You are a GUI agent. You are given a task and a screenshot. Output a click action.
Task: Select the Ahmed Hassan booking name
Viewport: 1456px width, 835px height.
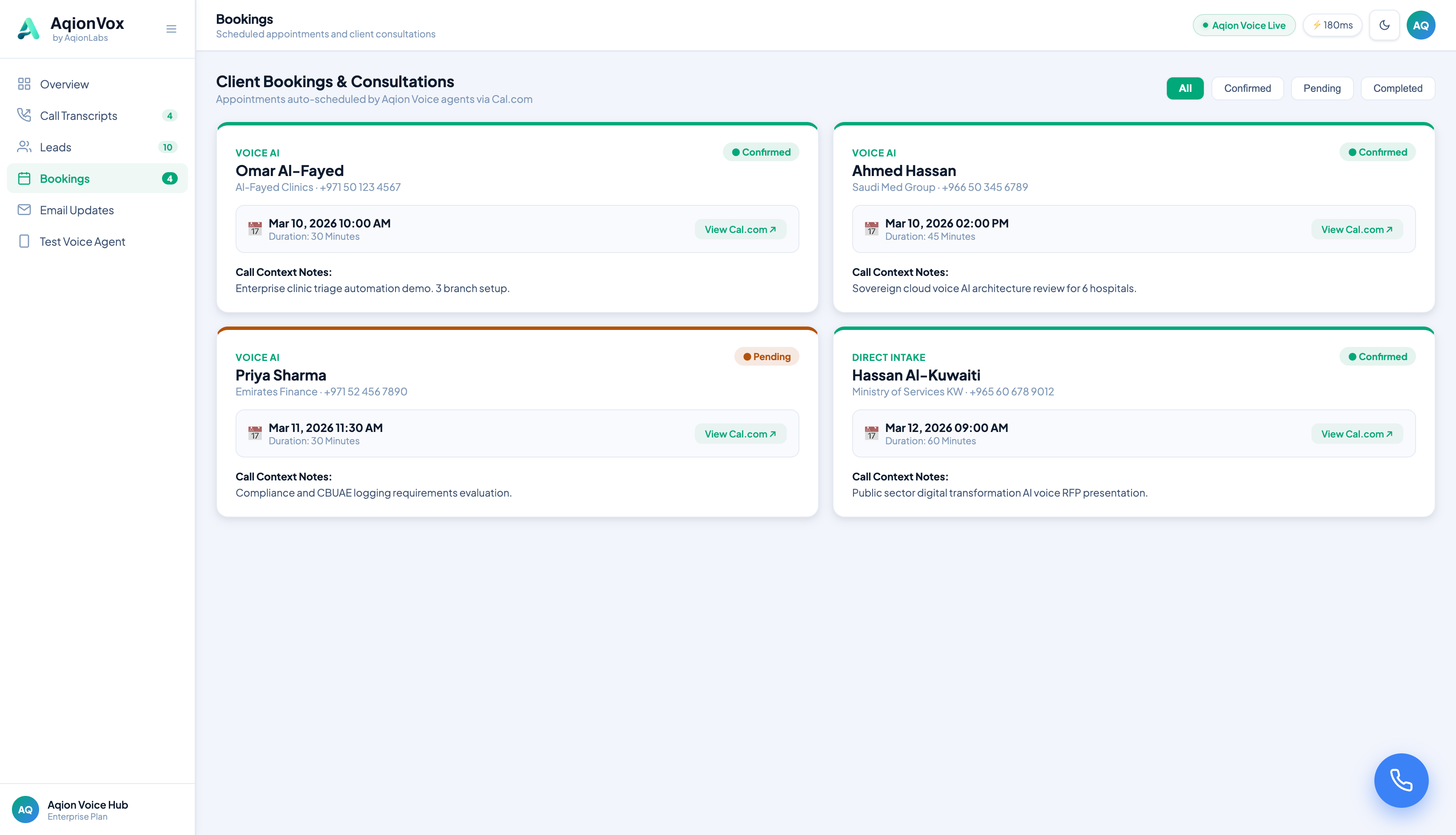(904, 171)
